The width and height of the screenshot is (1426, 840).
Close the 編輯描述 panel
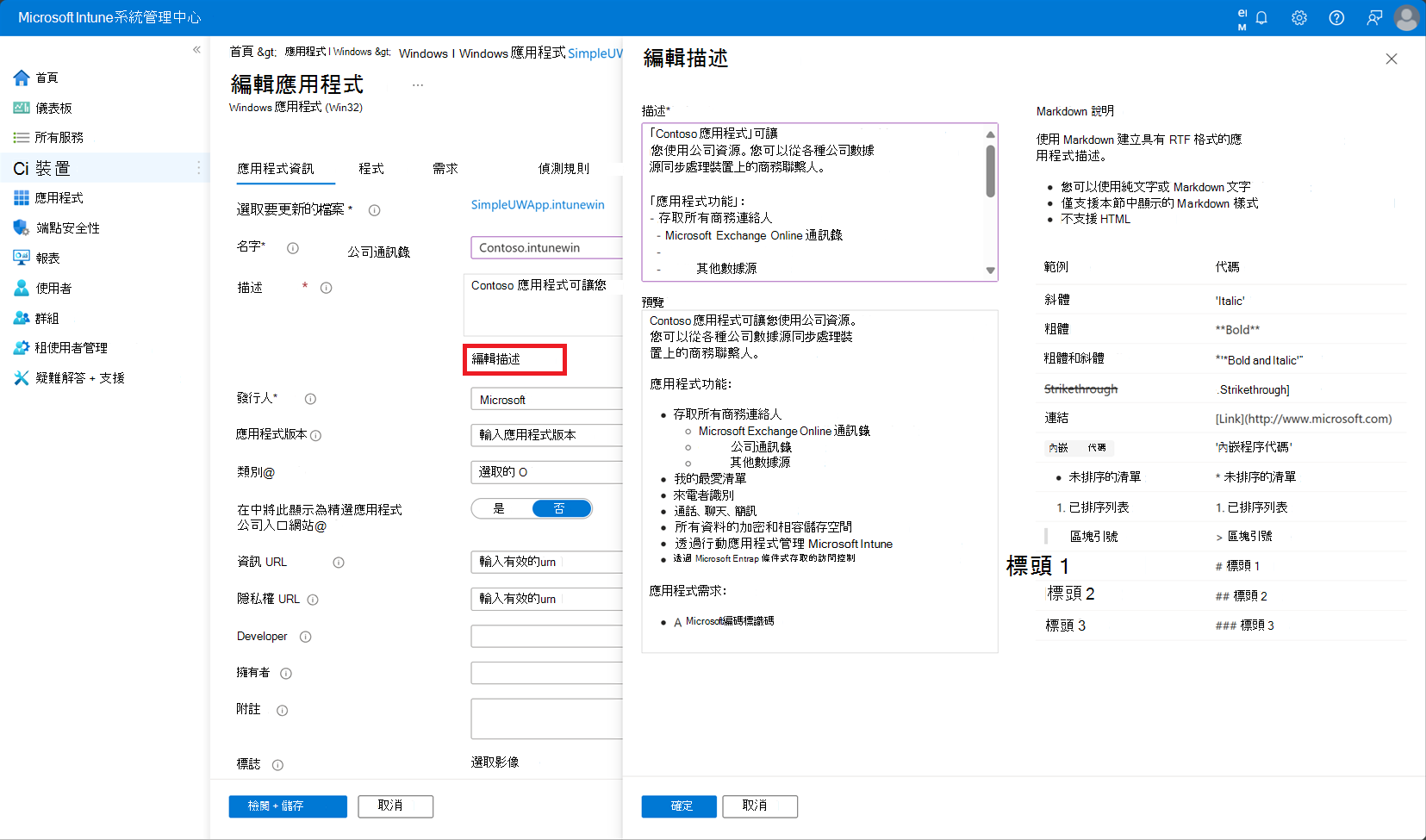[x=1392, y=59]
